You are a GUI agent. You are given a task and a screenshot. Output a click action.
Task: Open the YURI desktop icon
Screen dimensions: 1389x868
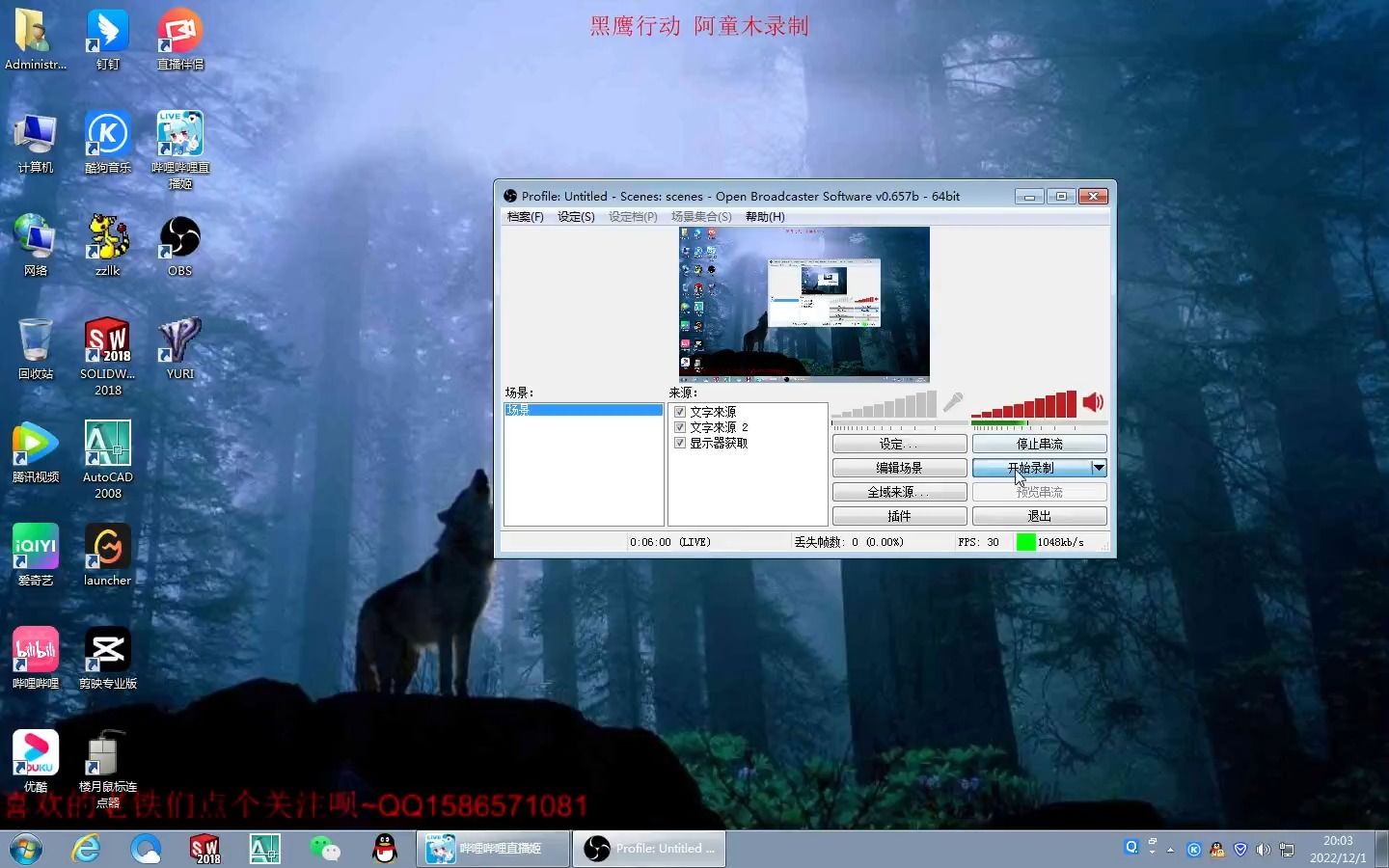[x=179, y=349]
